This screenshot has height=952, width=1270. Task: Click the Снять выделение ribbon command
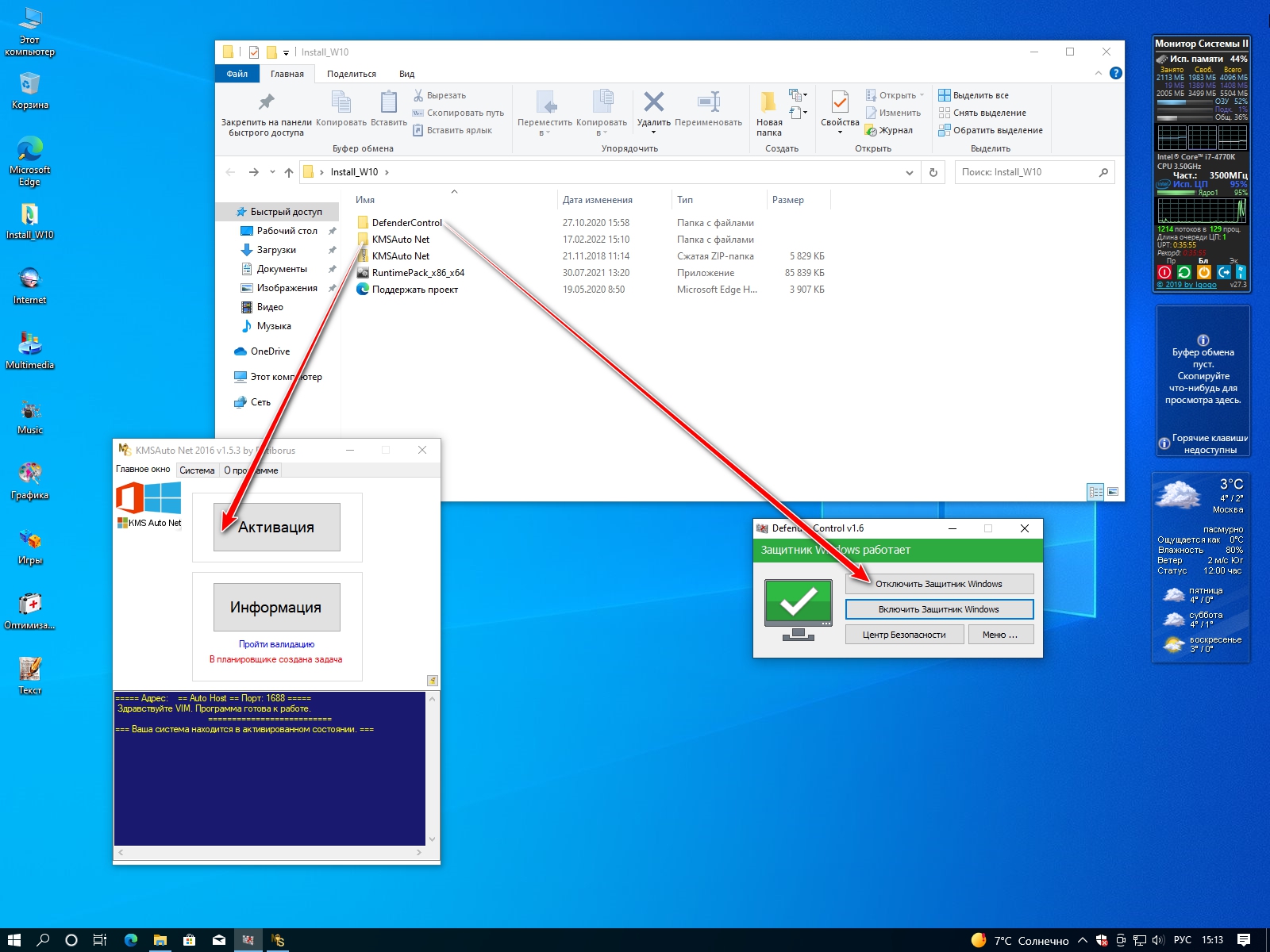point(983,113)
